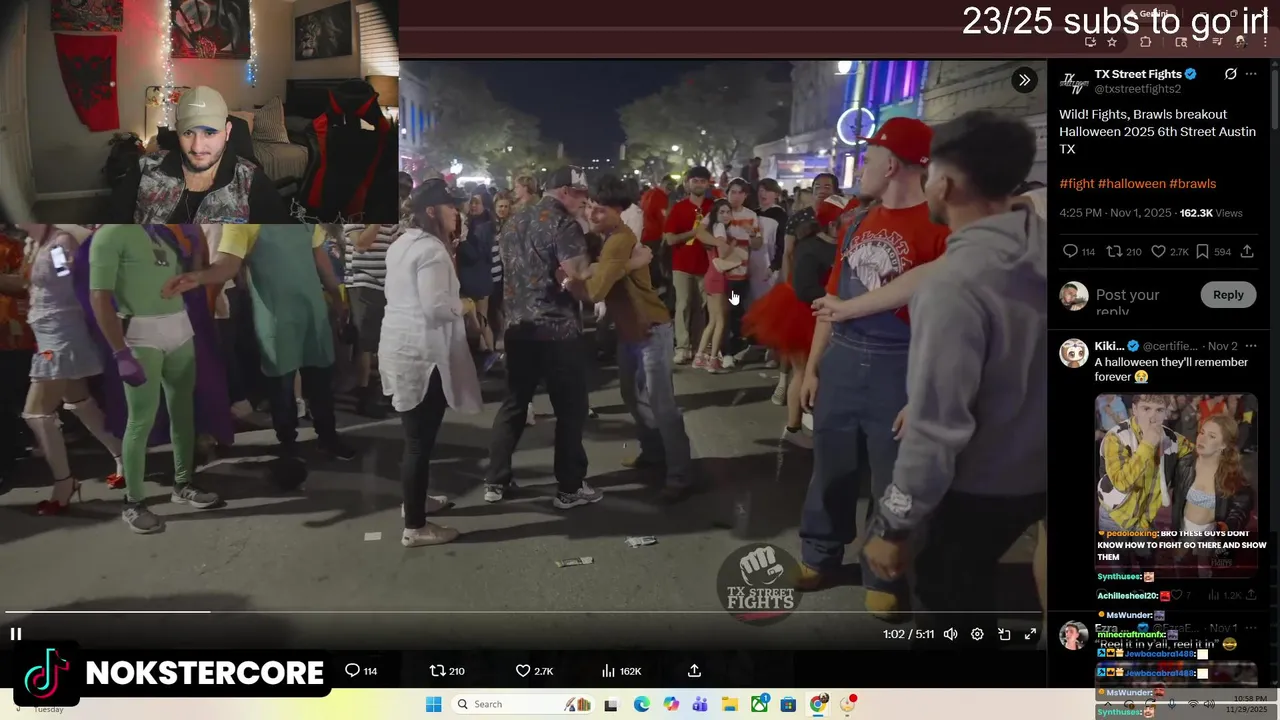Open Microsoft Store on the taskbar
This screenshot has width=1280, height=720.
(x=788, y=704)
